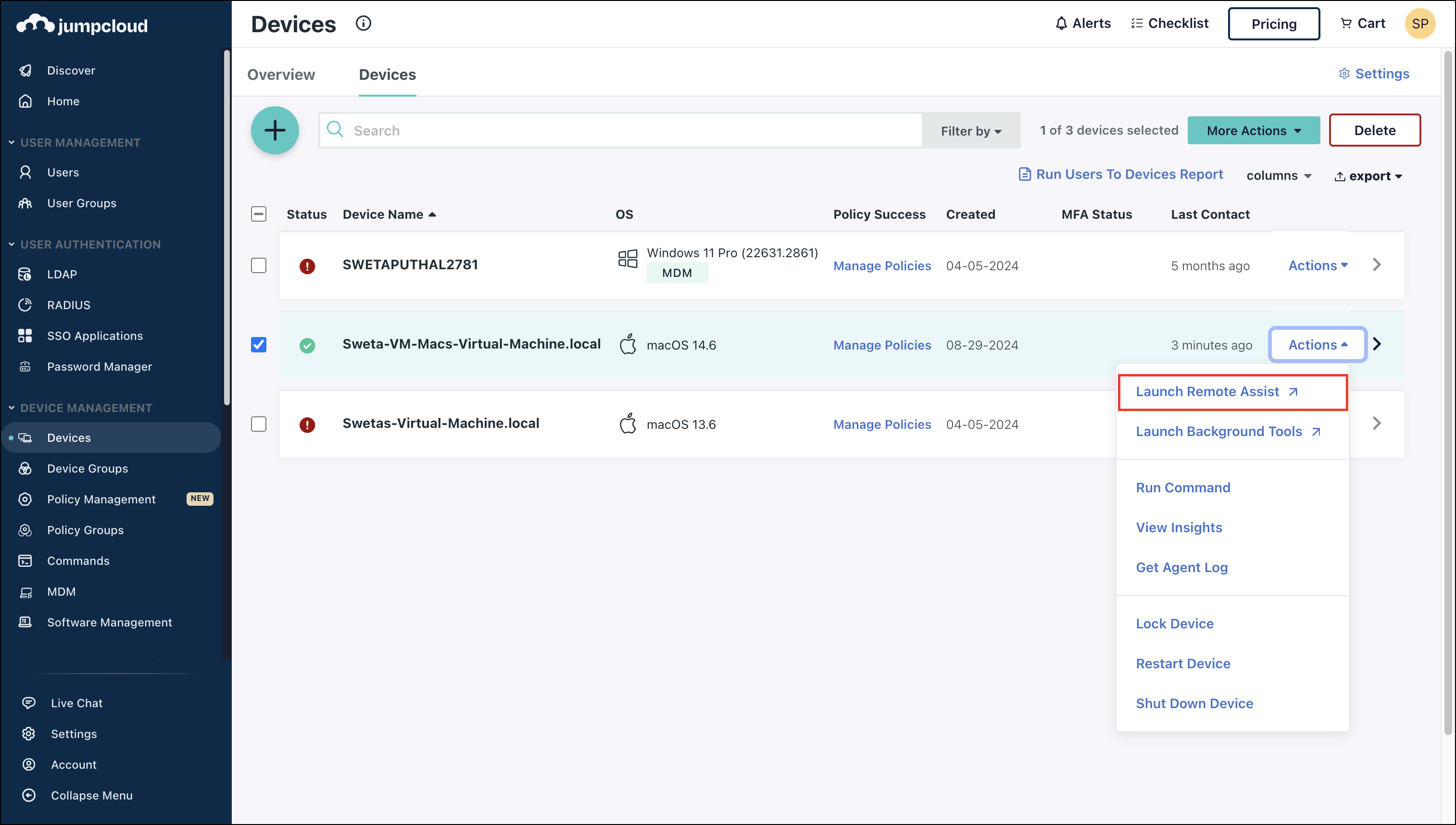
Task: Click the Delete button
Action: [x=1375, y=130]
